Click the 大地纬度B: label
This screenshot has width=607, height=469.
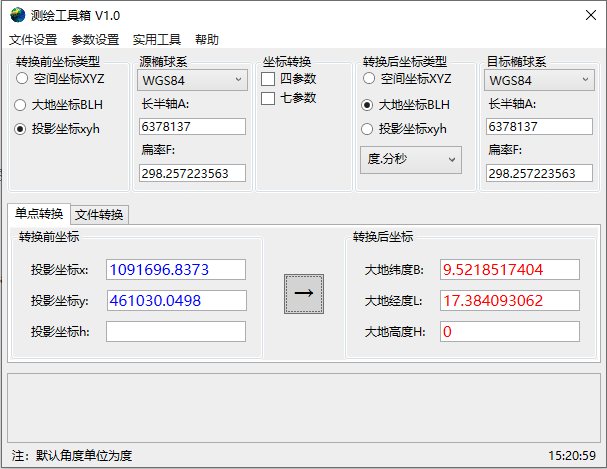(x=394, y=270)
